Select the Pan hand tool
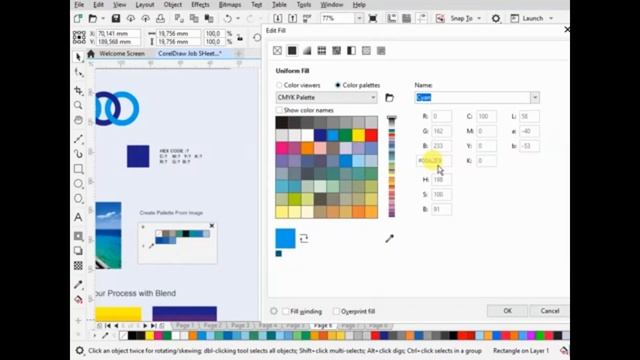 (x=78, y=120)
